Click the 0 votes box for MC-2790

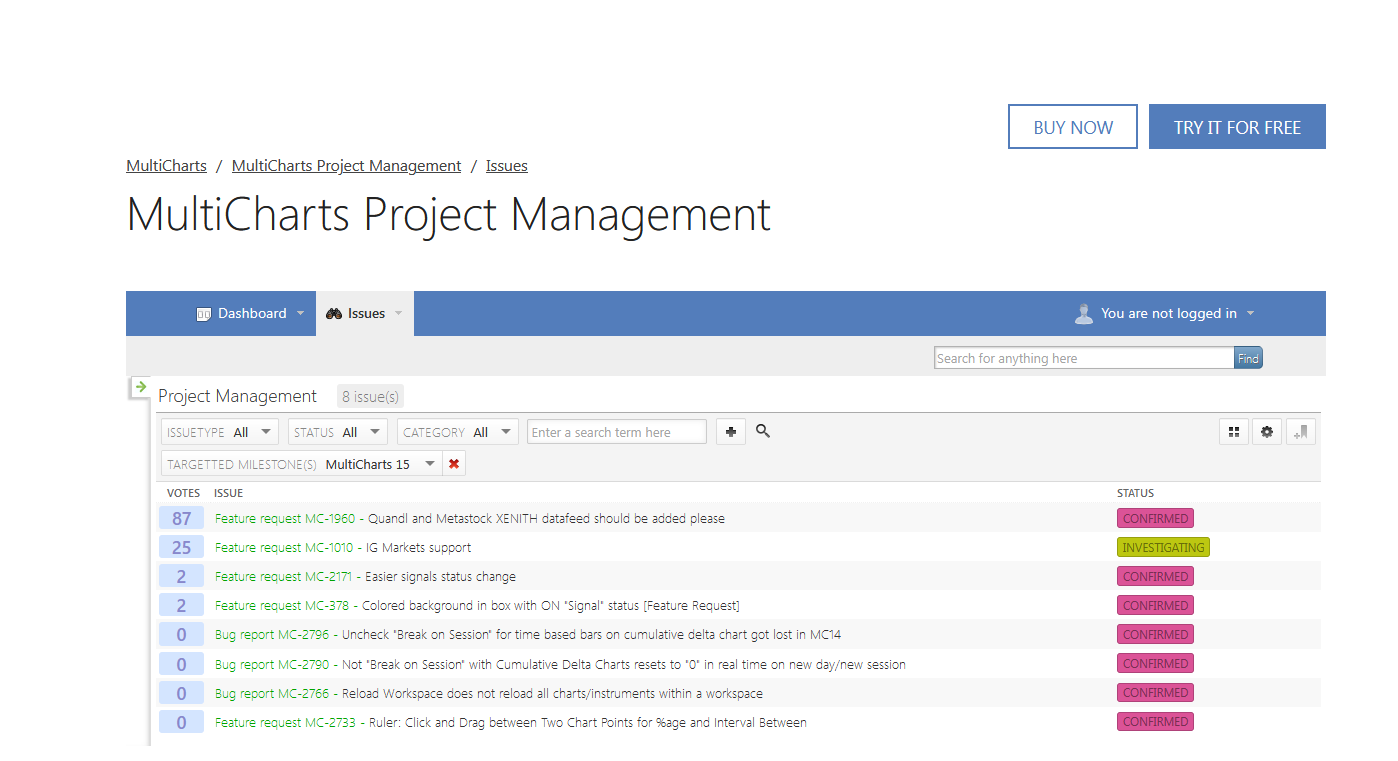point(181,665)
